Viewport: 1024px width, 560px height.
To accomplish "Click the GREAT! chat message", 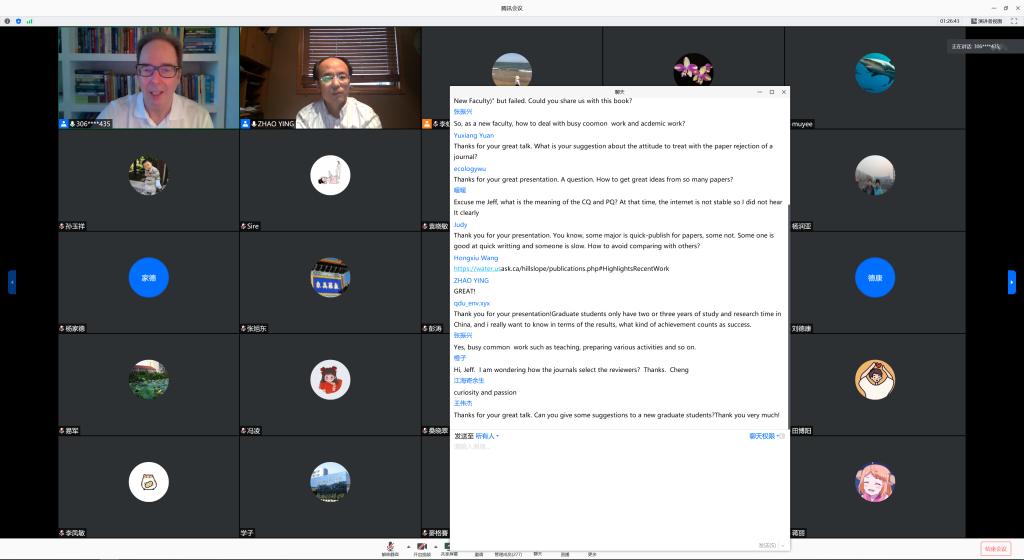I will point(464,291).
